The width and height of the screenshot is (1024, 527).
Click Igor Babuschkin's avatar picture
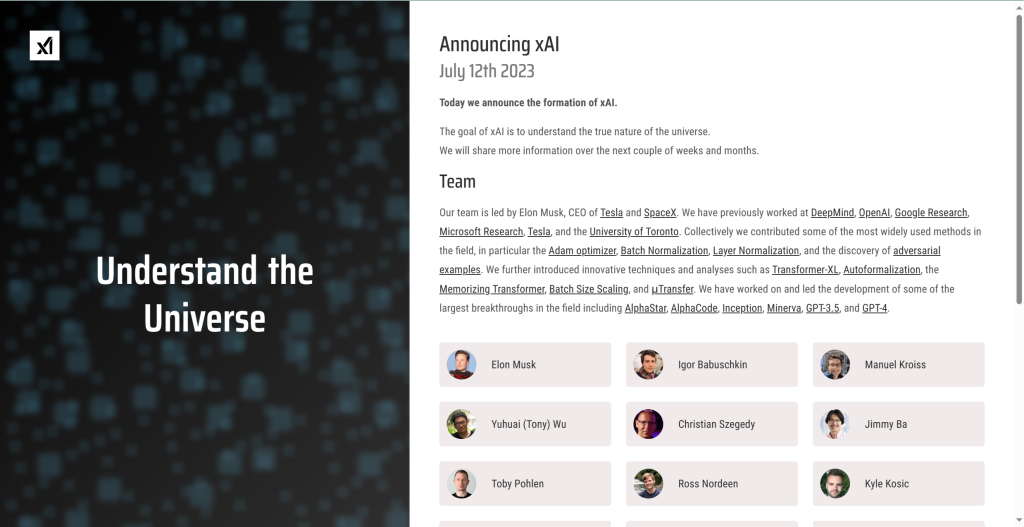tap(648, 365)
